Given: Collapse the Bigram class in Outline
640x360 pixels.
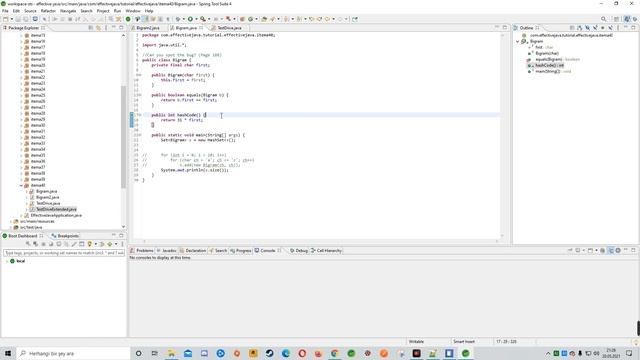Looking at the screenshot, I should click(518, 41).
